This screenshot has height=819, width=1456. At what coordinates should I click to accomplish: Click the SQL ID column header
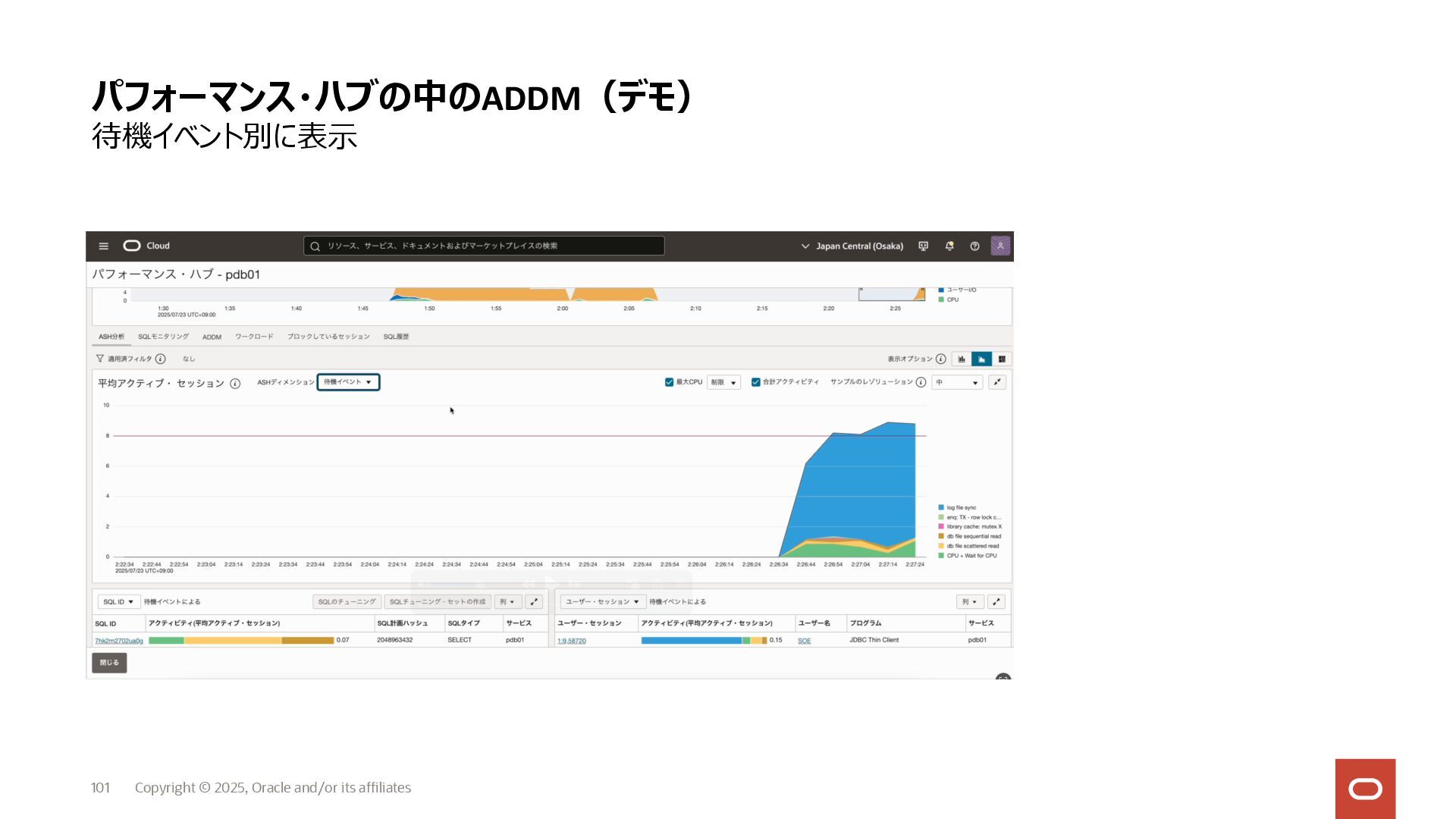point(105,624)
